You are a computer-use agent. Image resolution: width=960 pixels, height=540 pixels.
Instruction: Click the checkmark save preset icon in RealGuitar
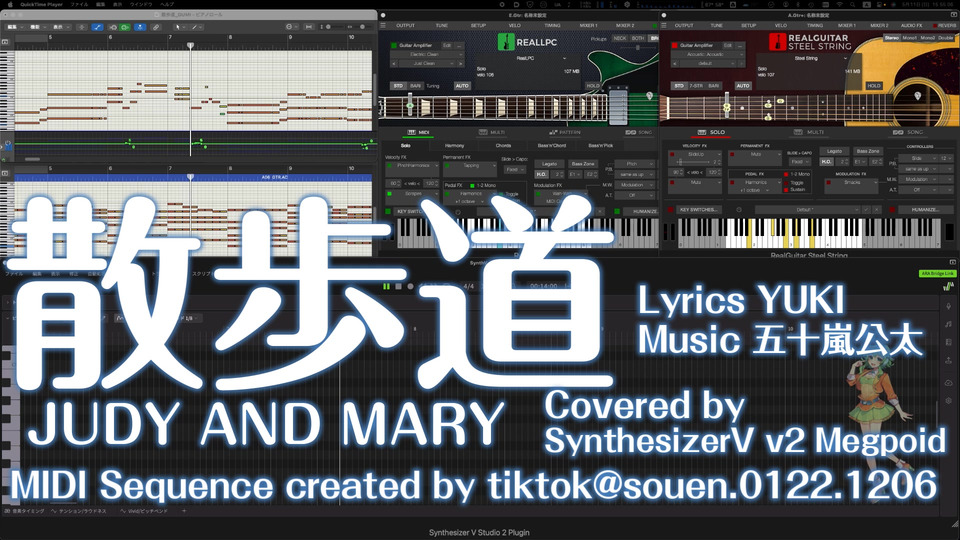click(866, 209)
